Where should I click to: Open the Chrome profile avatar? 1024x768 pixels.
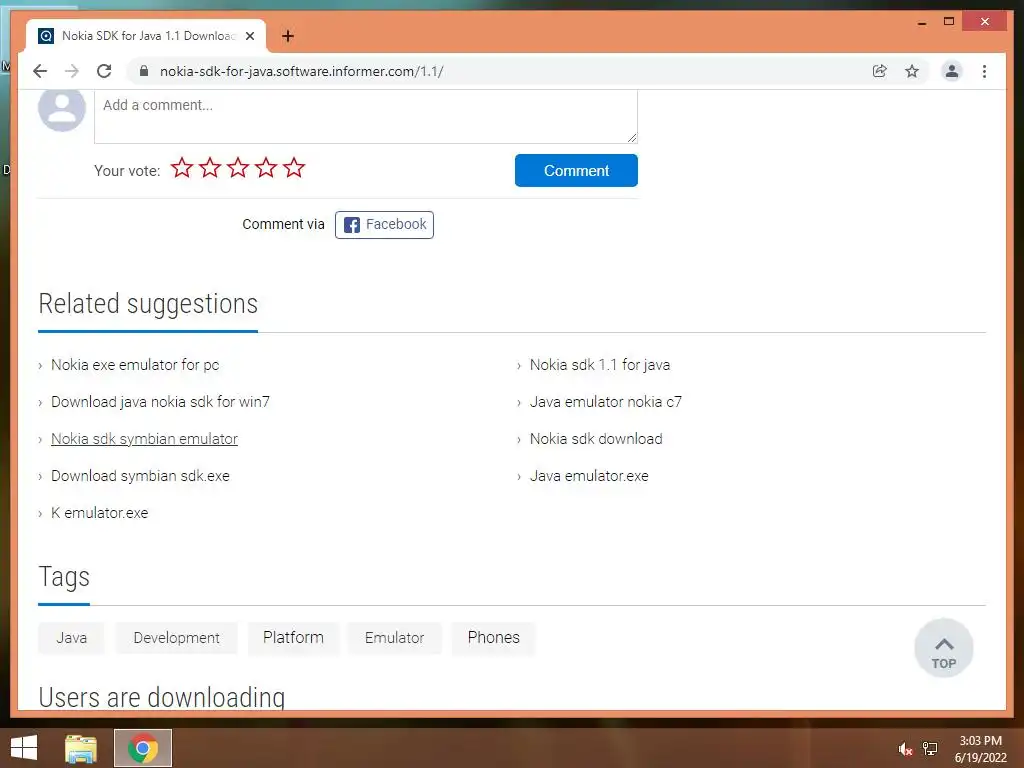[x=952, y=71]
